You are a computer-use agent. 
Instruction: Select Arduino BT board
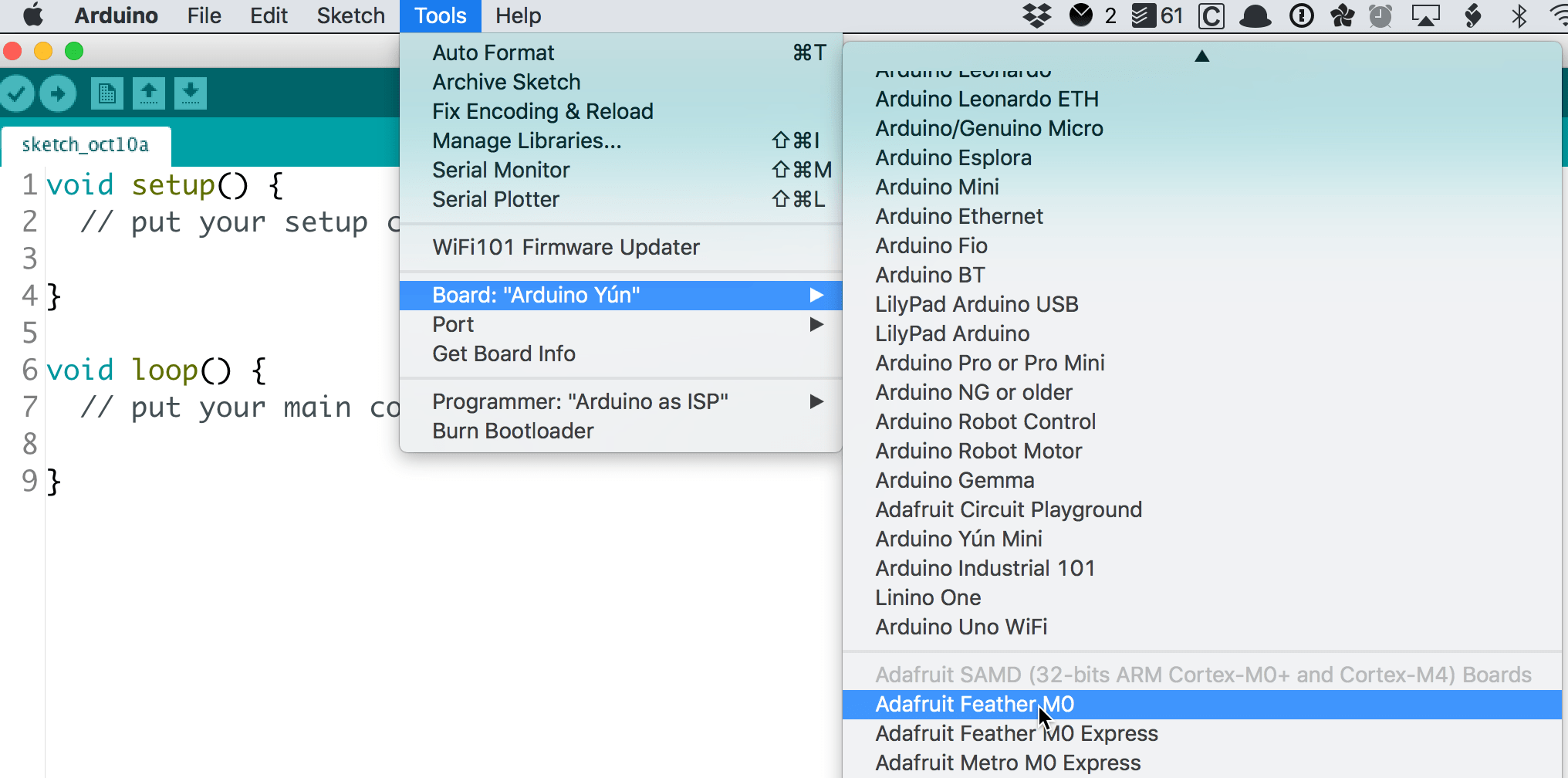point(1202,275)
